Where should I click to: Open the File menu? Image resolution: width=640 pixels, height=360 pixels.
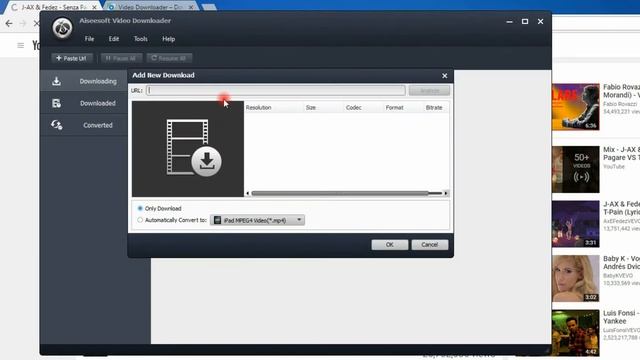pyautogui.click(x=89, y=39)
